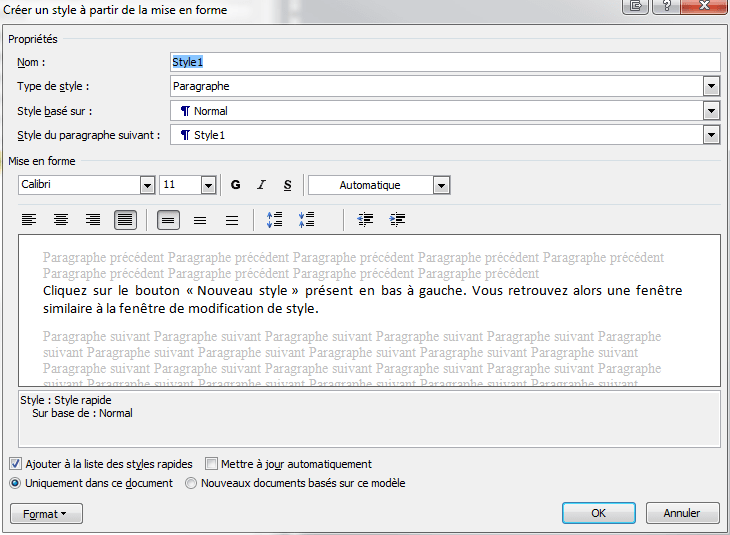Align paragraph text to the right
The width and height of the screenshot is (730, 535).
pyautogui.click(x=93, y=219)
